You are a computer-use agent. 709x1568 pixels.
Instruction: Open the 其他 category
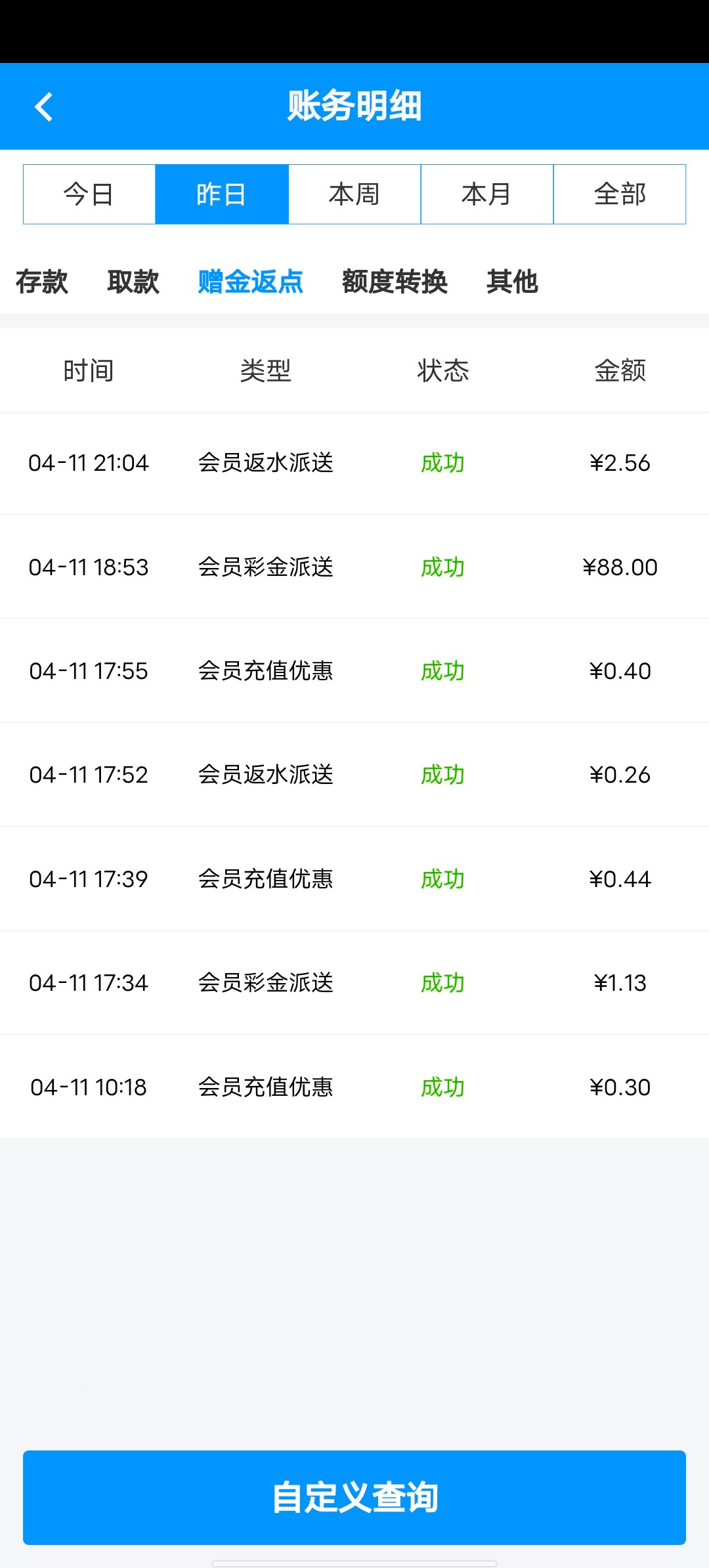pos(512,282)
